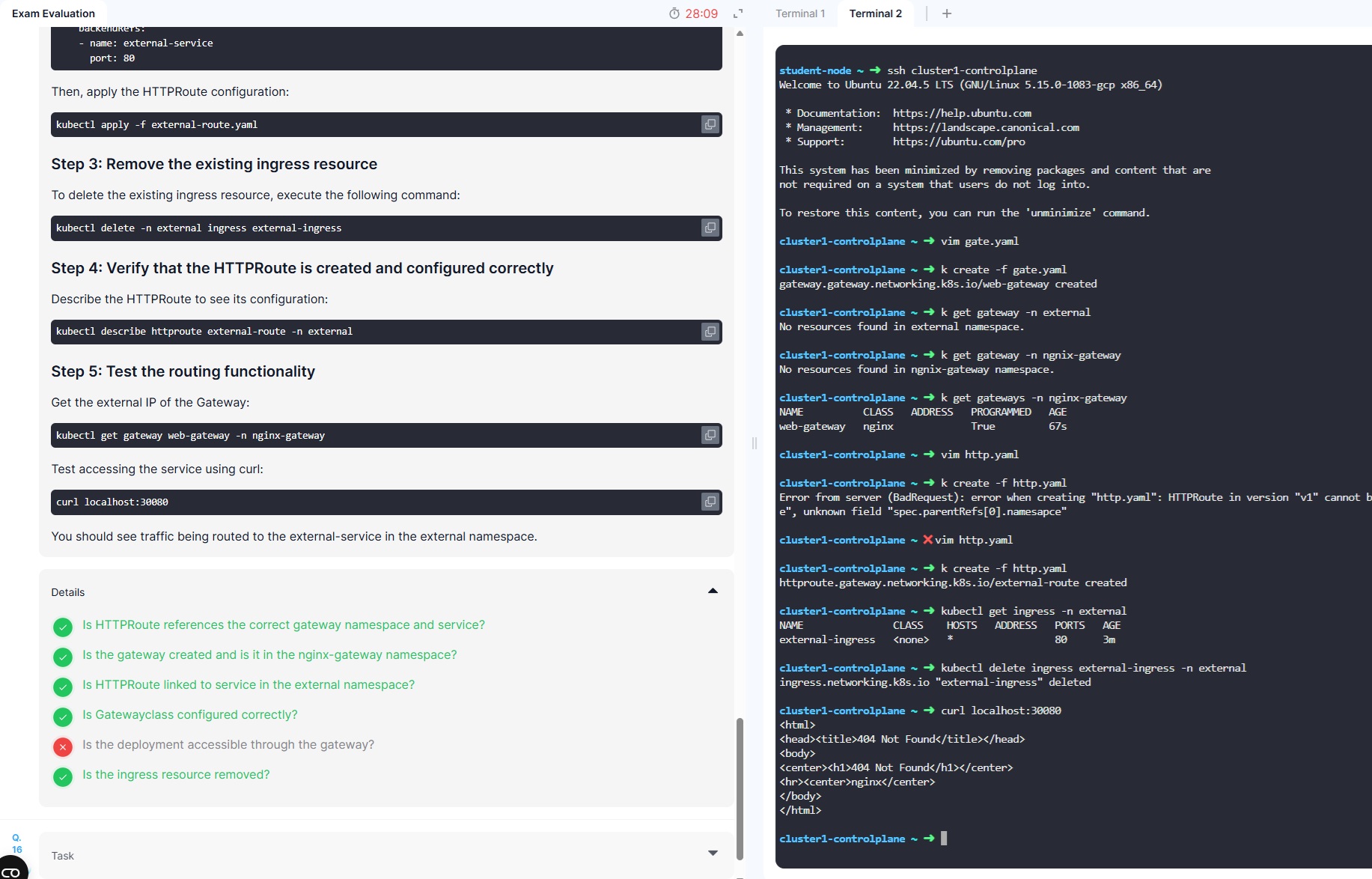Click the red X failed prompt indicator
The height and width of the screenshot is (879, 1372).
(928, 540)
